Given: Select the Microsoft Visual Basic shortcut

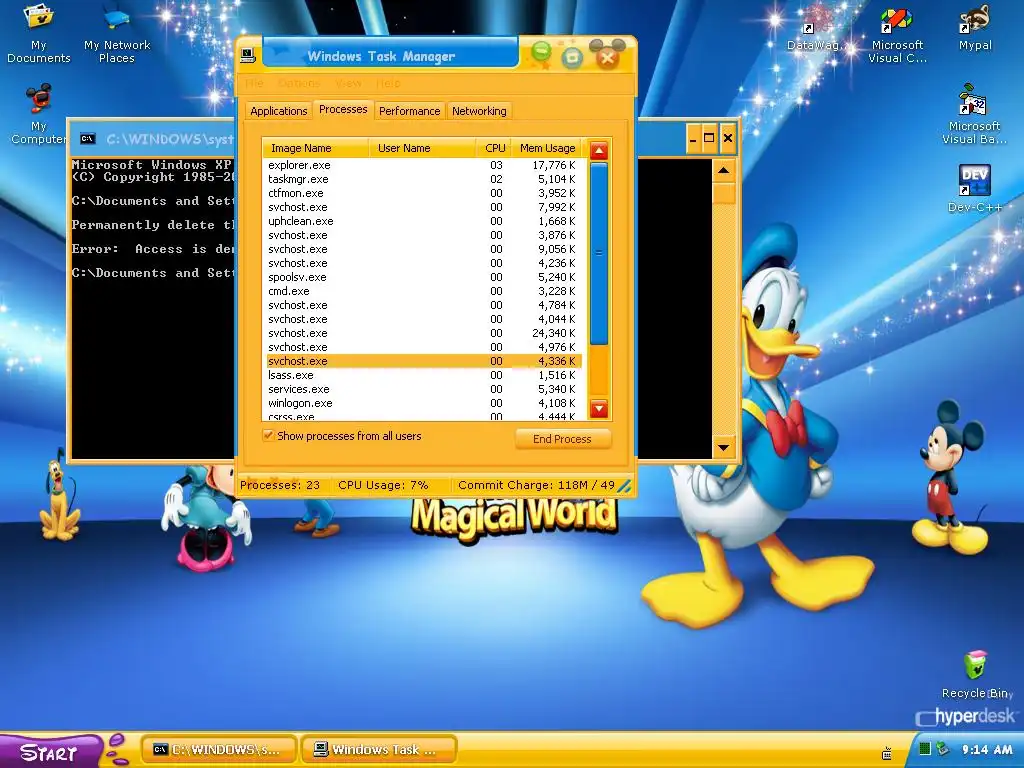Looking at the screenshot, I should tap(974, 114).
